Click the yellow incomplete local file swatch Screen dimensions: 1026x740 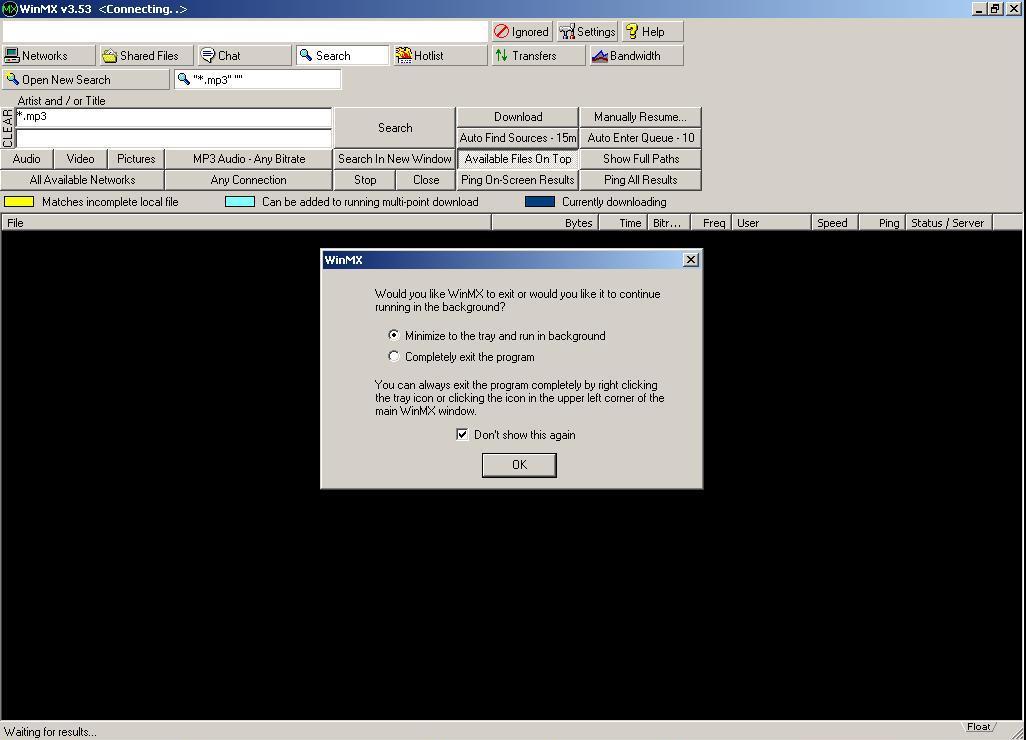coord(19,202)
